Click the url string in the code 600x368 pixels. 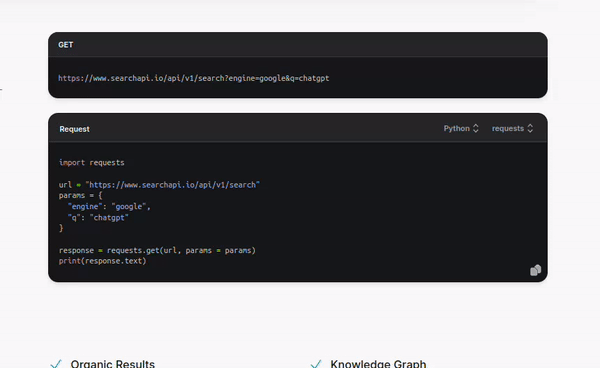tap(173, 185)
